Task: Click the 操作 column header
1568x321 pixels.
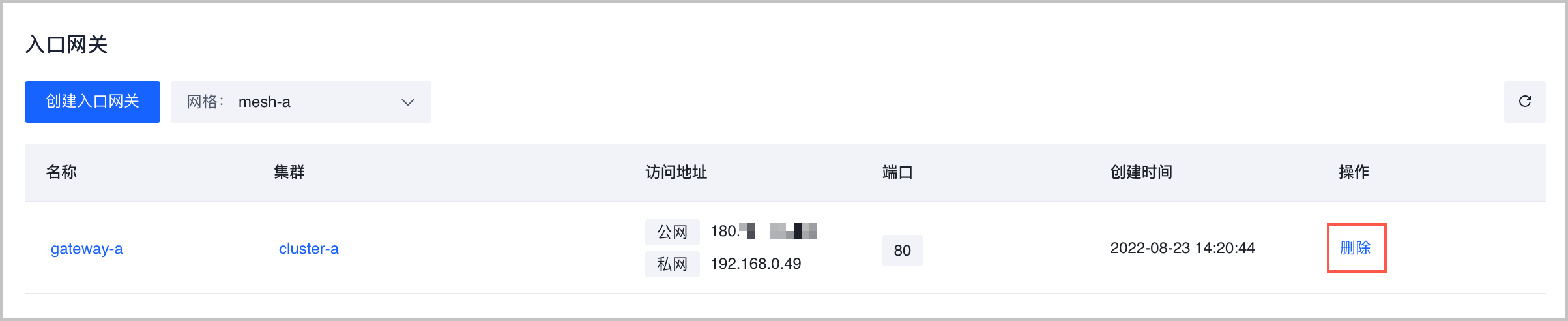Action: click(1354, 172)
